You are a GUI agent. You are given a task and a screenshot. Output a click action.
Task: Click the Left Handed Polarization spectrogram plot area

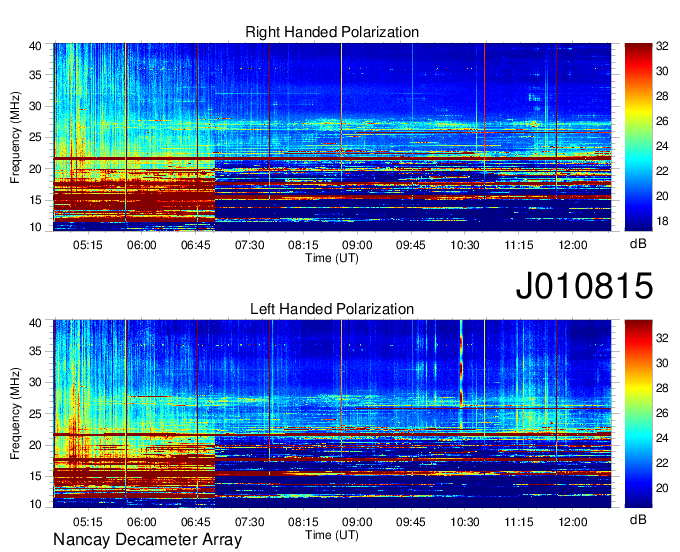pos(332,414)
